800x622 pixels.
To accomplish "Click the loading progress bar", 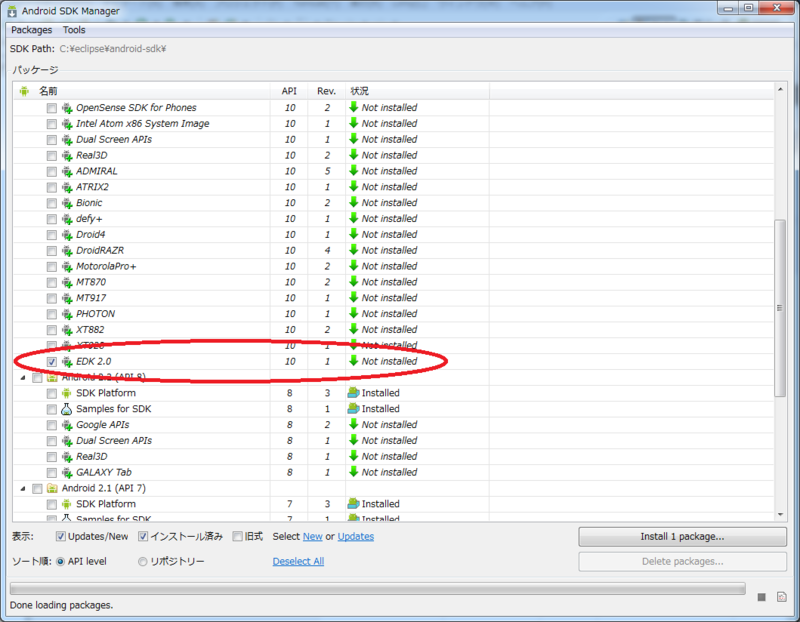I will tap(378, 589).
